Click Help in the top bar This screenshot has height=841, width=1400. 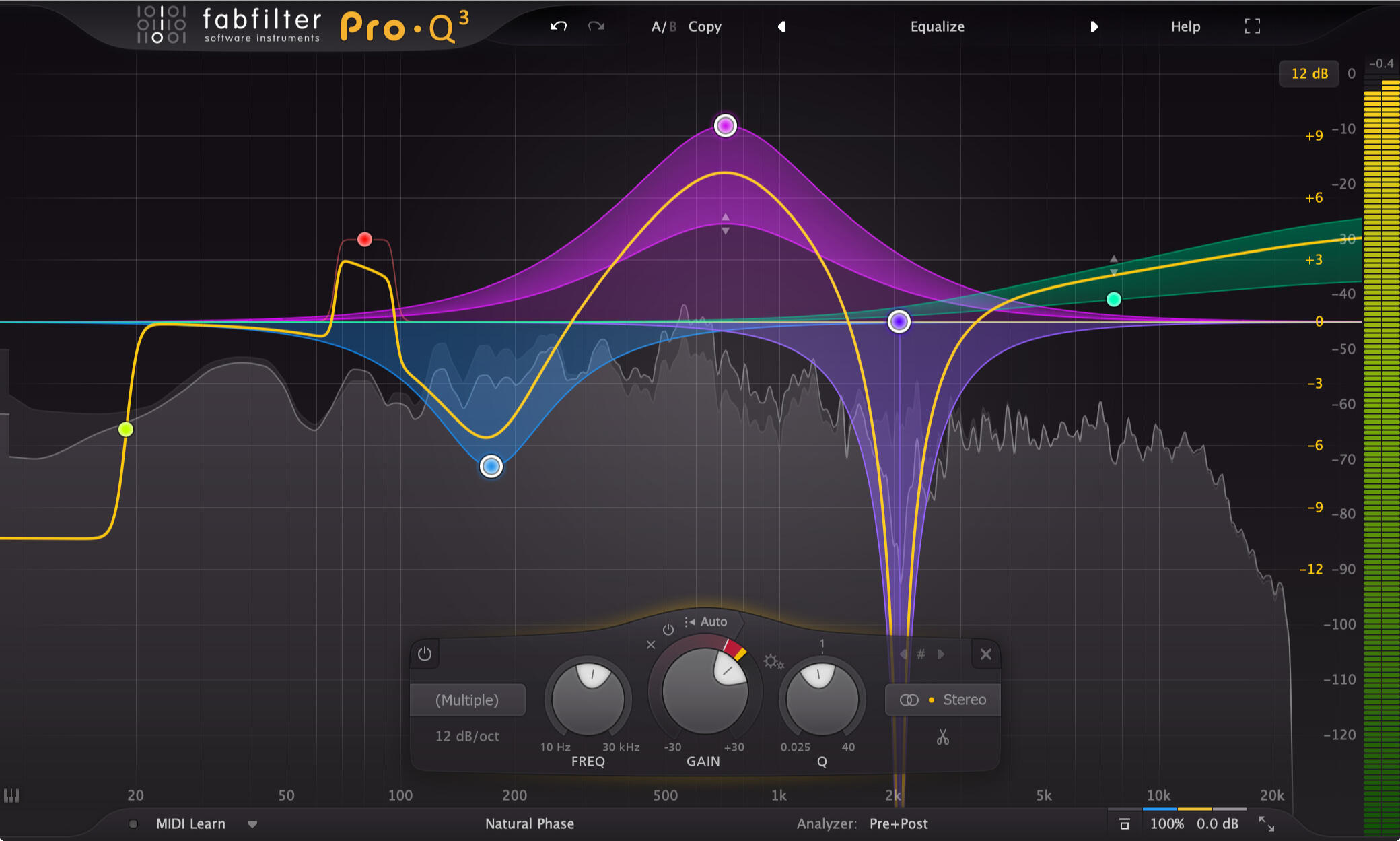tap(1185, 26)
